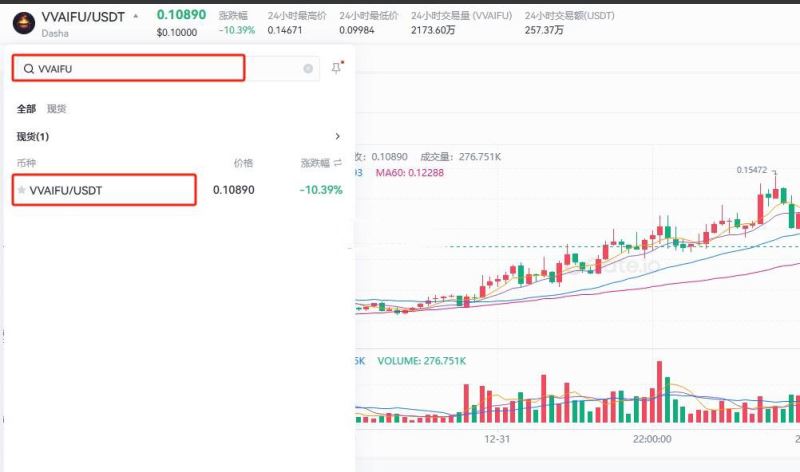This screenshot has height=472, width=800.
Task: Click the 0.15472 high price marker
Action: (x=751, y=171)
